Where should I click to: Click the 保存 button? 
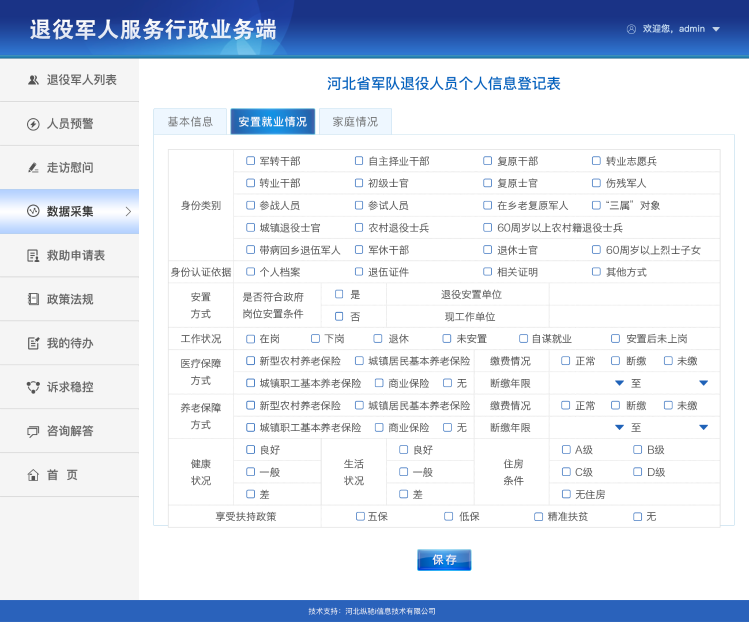[444, 560]
